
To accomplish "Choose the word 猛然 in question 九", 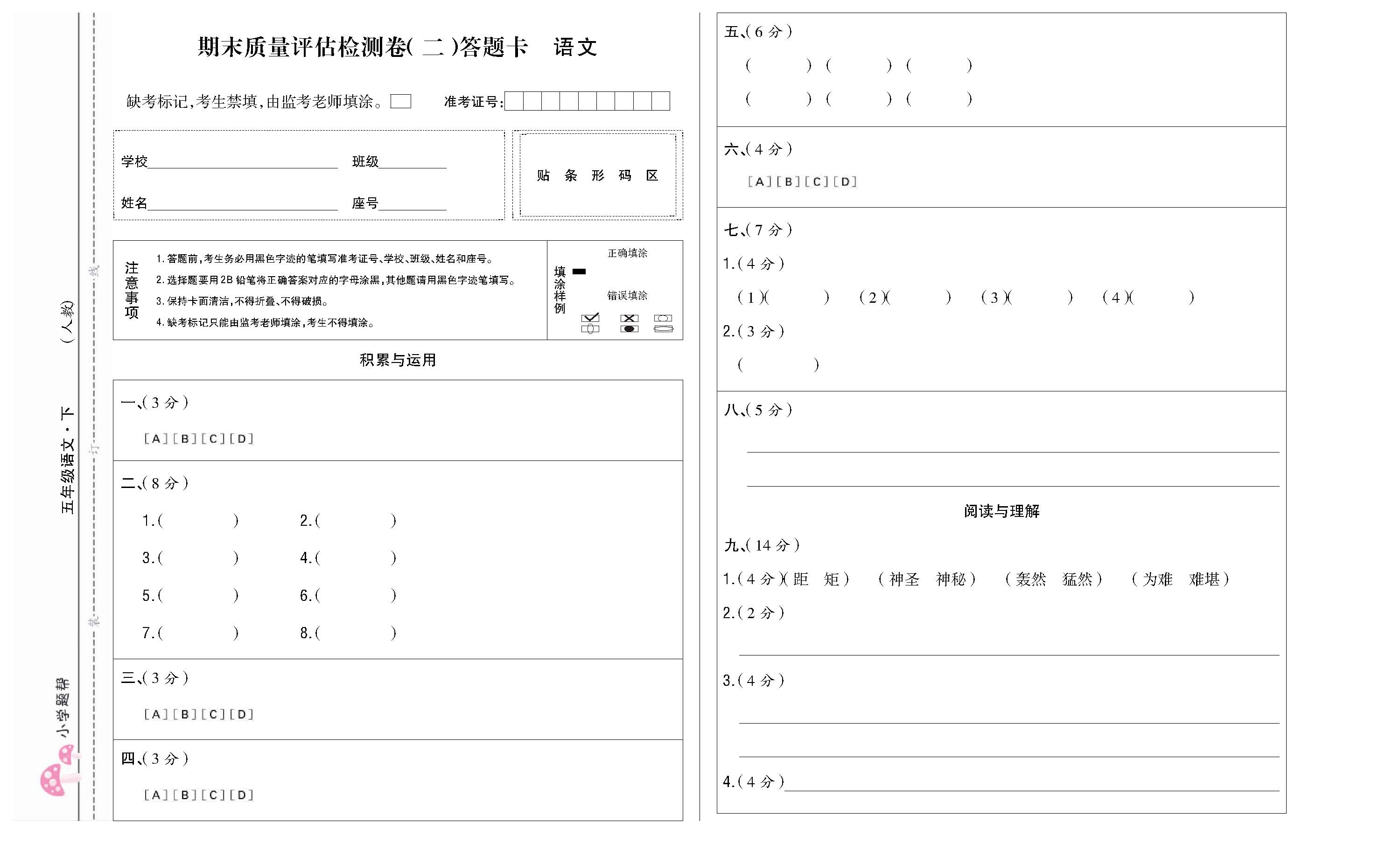I will 1077,579.
